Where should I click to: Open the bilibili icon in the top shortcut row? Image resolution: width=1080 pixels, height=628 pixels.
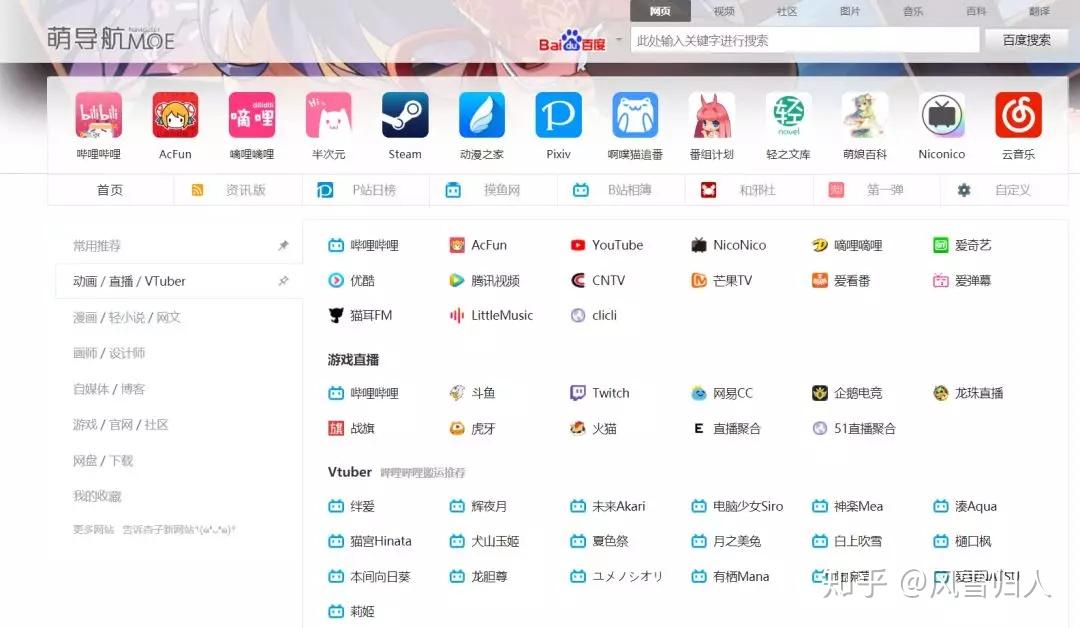click(98, 115)
